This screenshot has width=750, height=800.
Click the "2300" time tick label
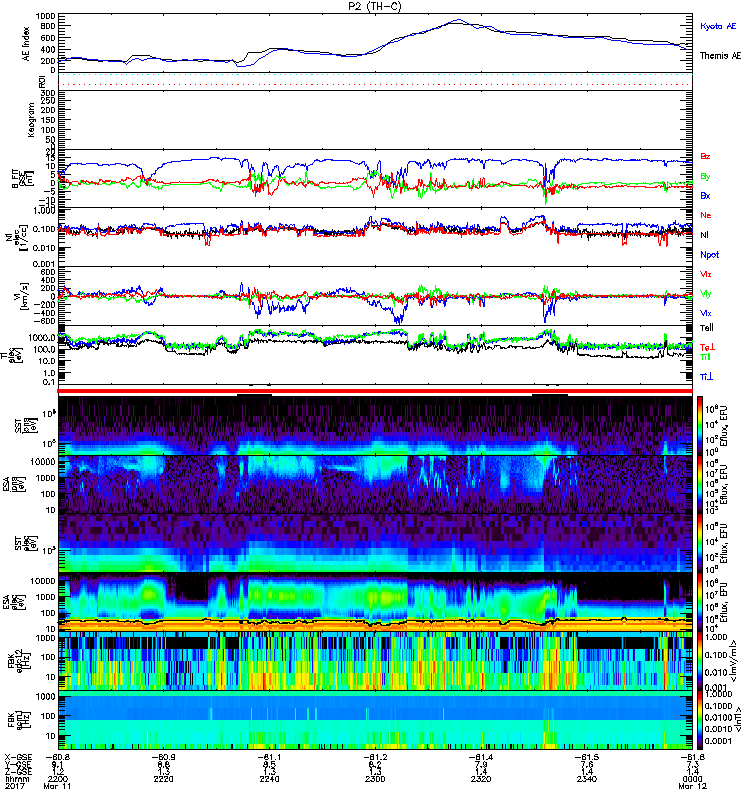(375, 780)
